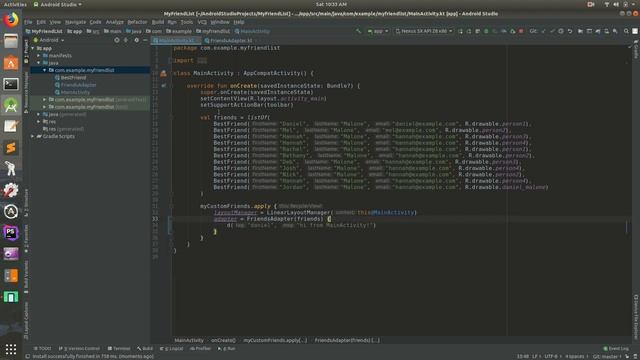The height and width of the screenshot is (360, 640).
Task: Open the Help menu
Action: [239, 22]
